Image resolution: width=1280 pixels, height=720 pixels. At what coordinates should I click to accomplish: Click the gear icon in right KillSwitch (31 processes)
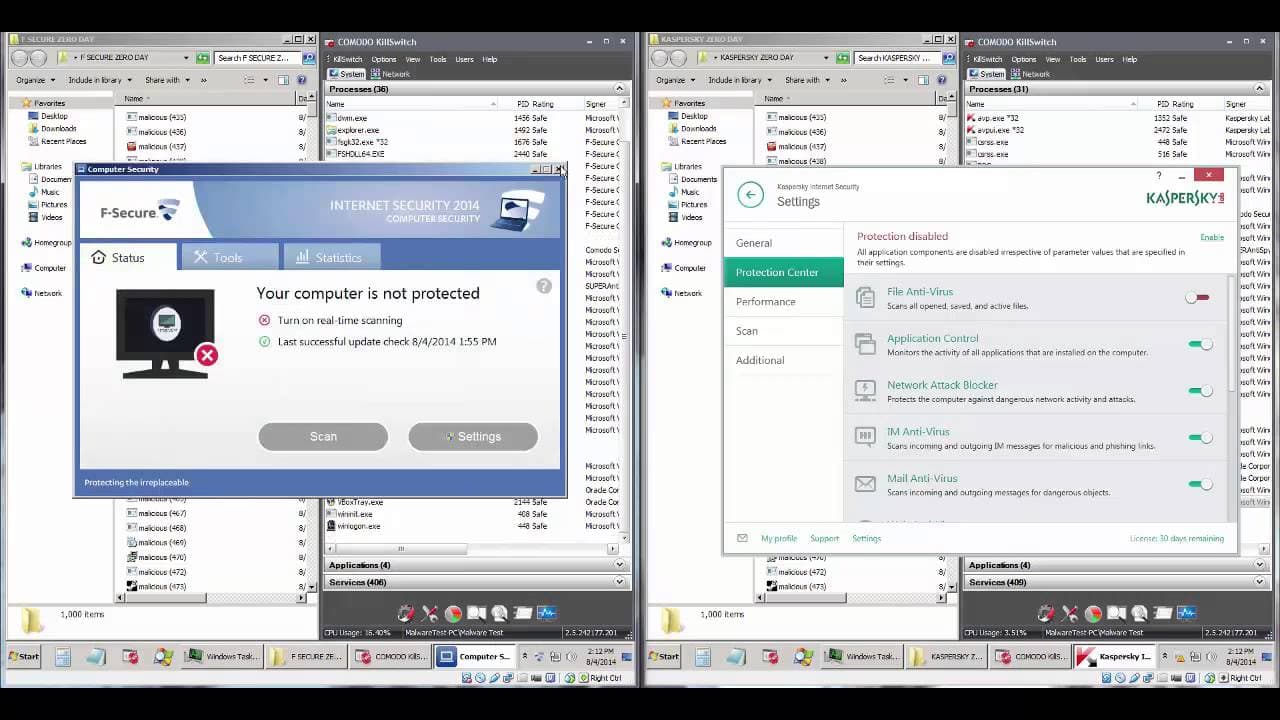pos(1046,613)
